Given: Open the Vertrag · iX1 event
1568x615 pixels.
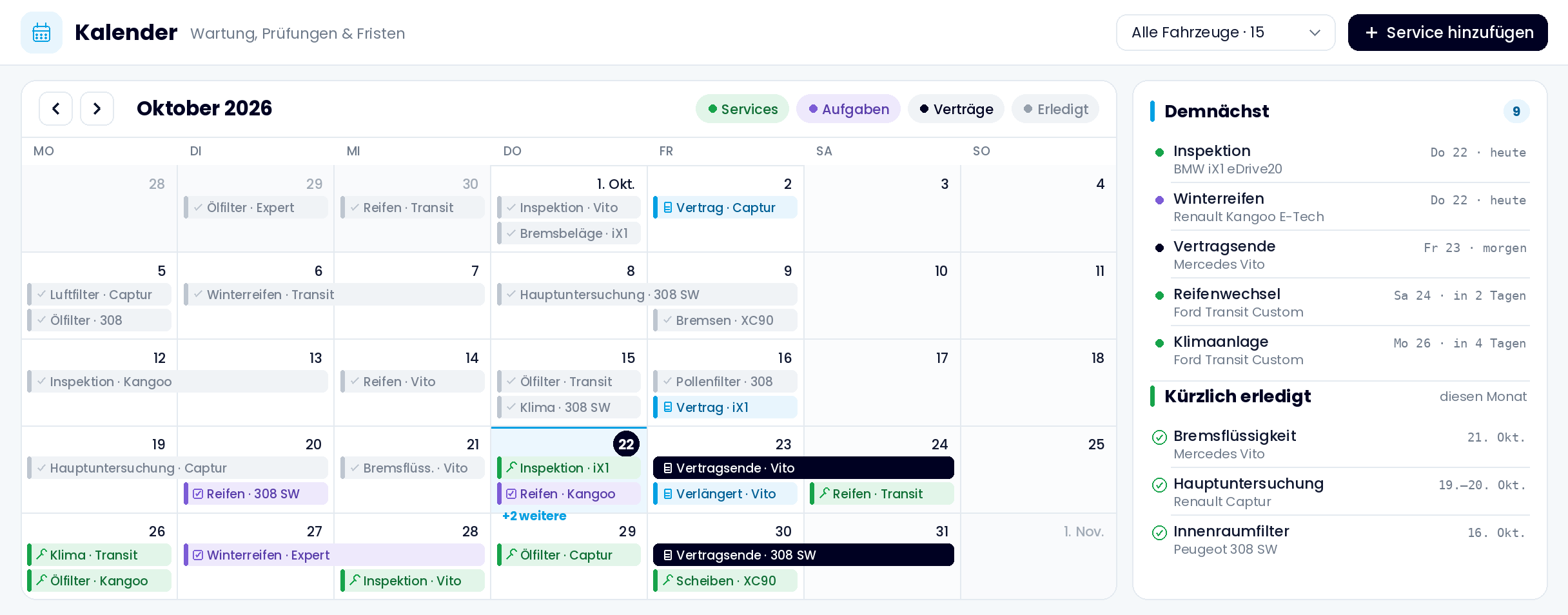Looking at the screenshot, I should coord(725,407).
